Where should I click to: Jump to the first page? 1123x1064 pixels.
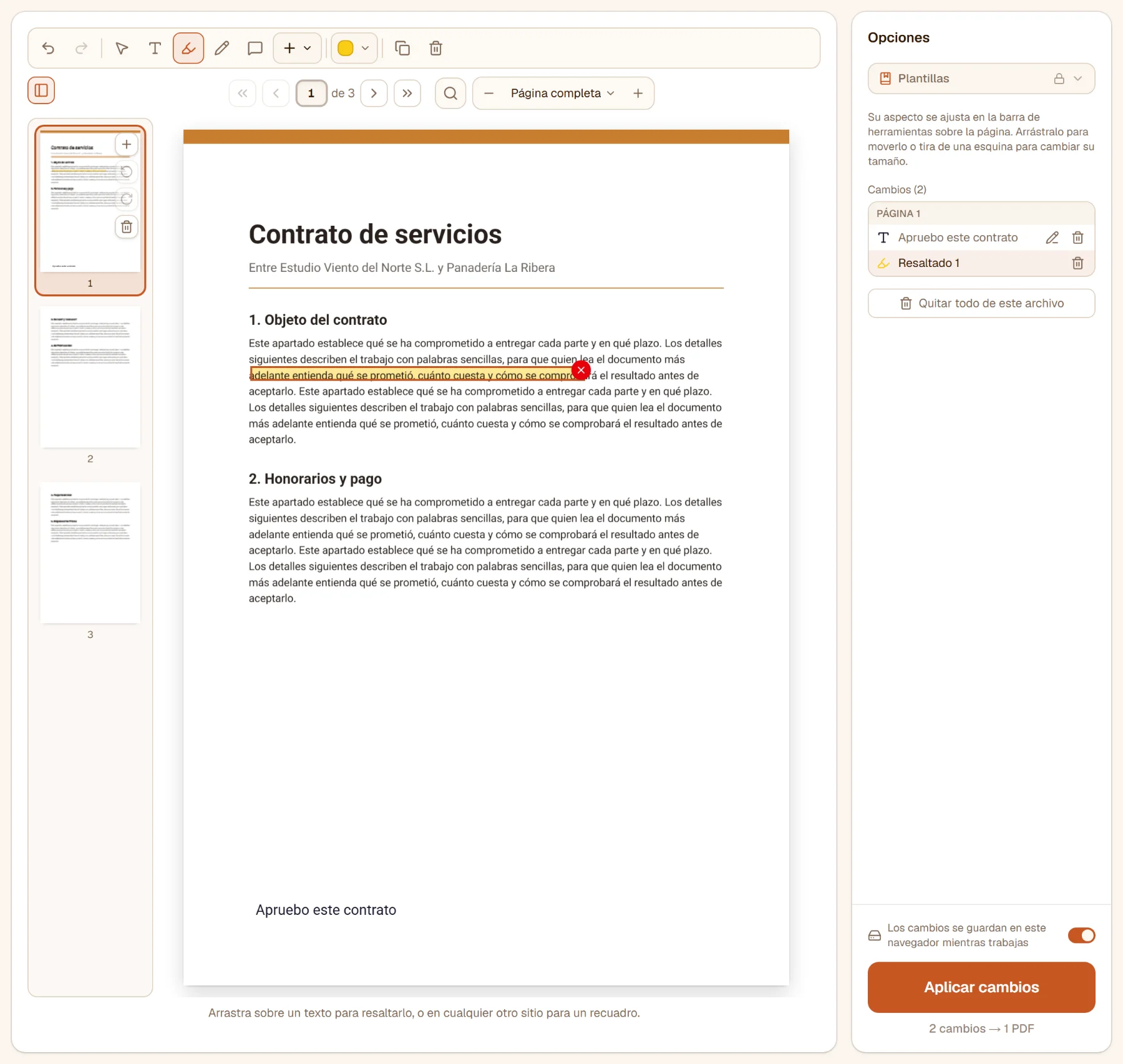coord(243,94)
